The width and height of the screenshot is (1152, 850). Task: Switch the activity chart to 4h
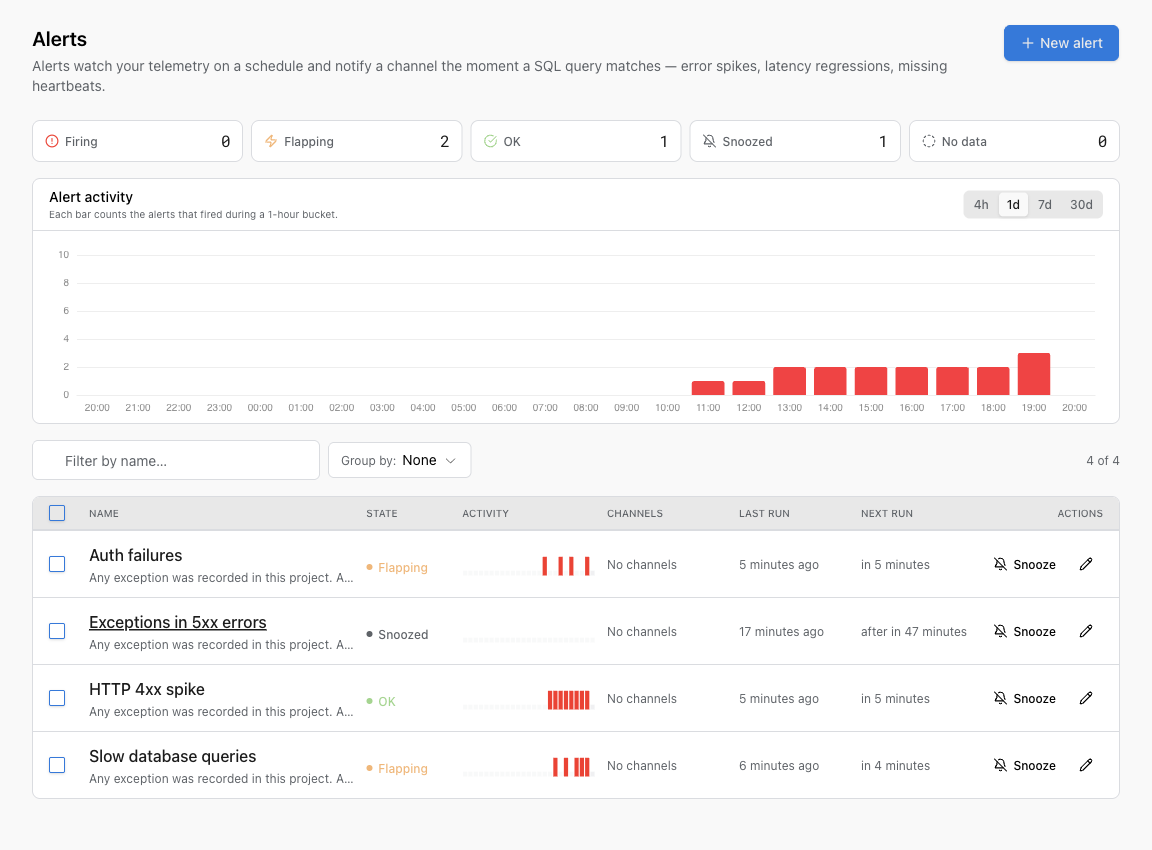(981, 205)
